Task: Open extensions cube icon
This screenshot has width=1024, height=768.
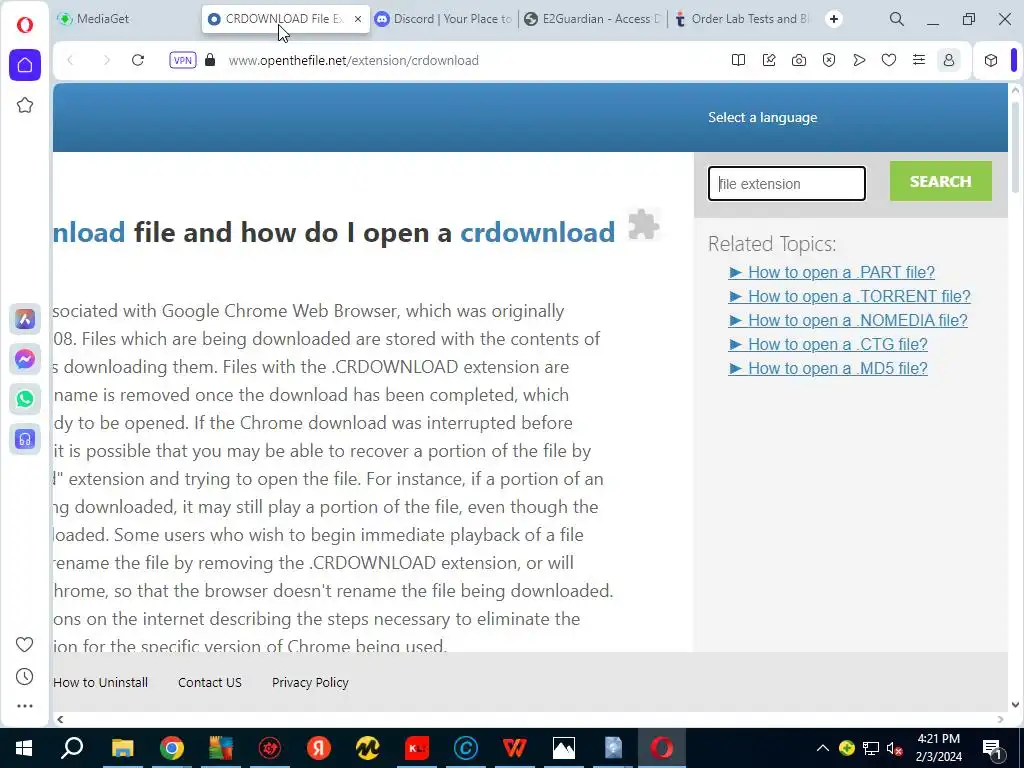Action: [x=991, y=60]
